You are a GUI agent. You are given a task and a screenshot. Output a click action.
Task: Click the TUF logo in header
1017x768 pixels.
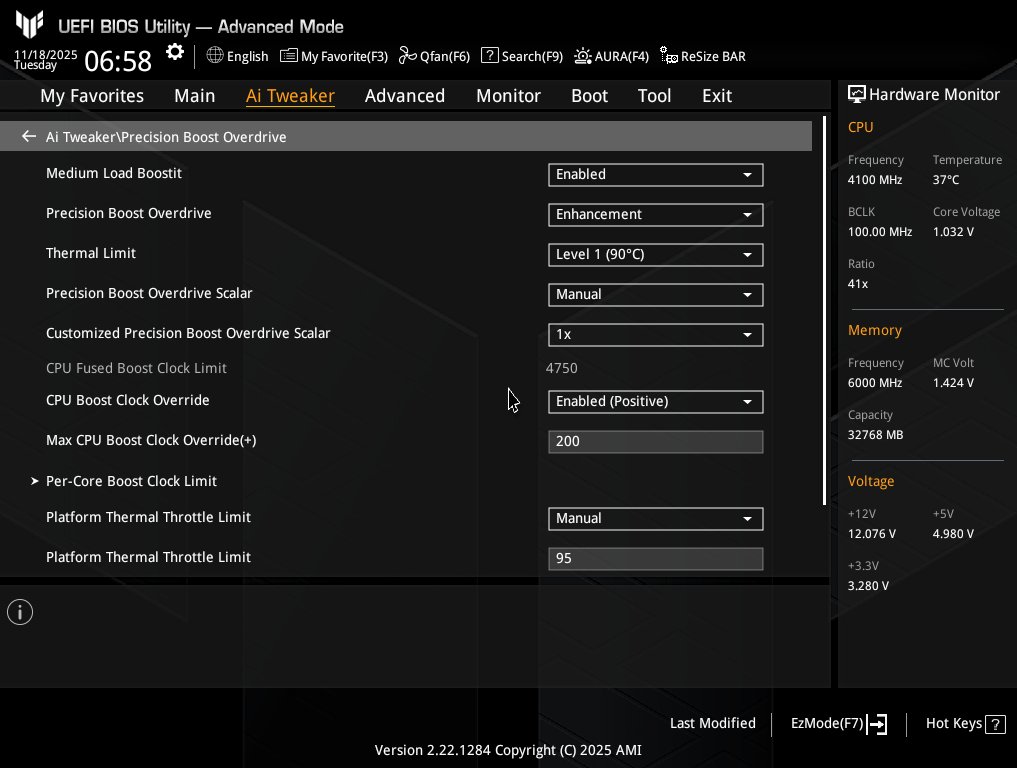point(30,25)
